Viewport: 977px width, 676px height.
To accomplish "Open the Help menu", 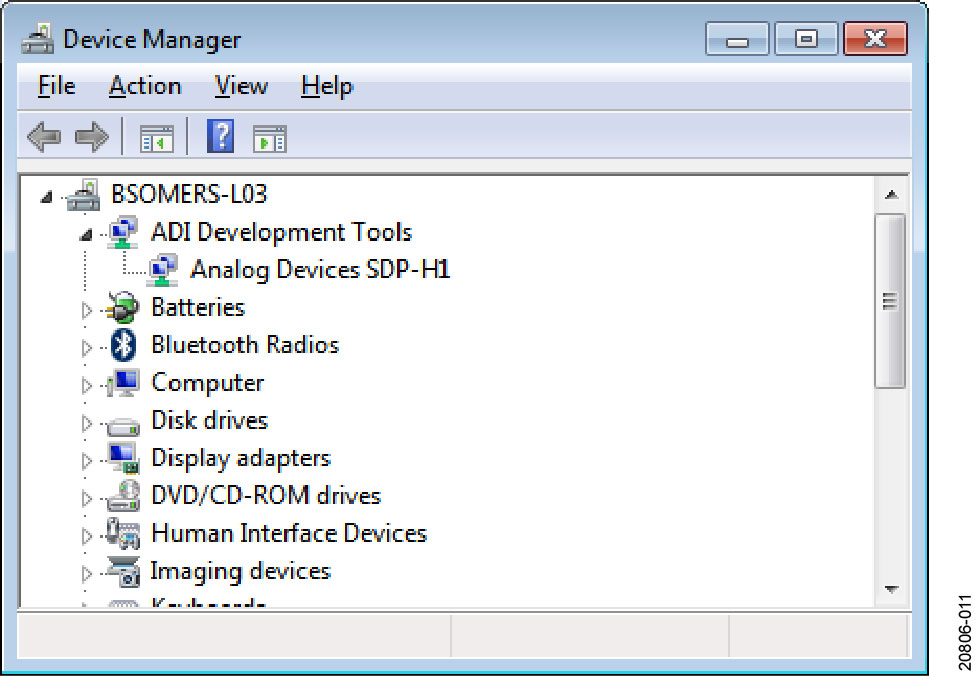I will [x=327, y=86].
